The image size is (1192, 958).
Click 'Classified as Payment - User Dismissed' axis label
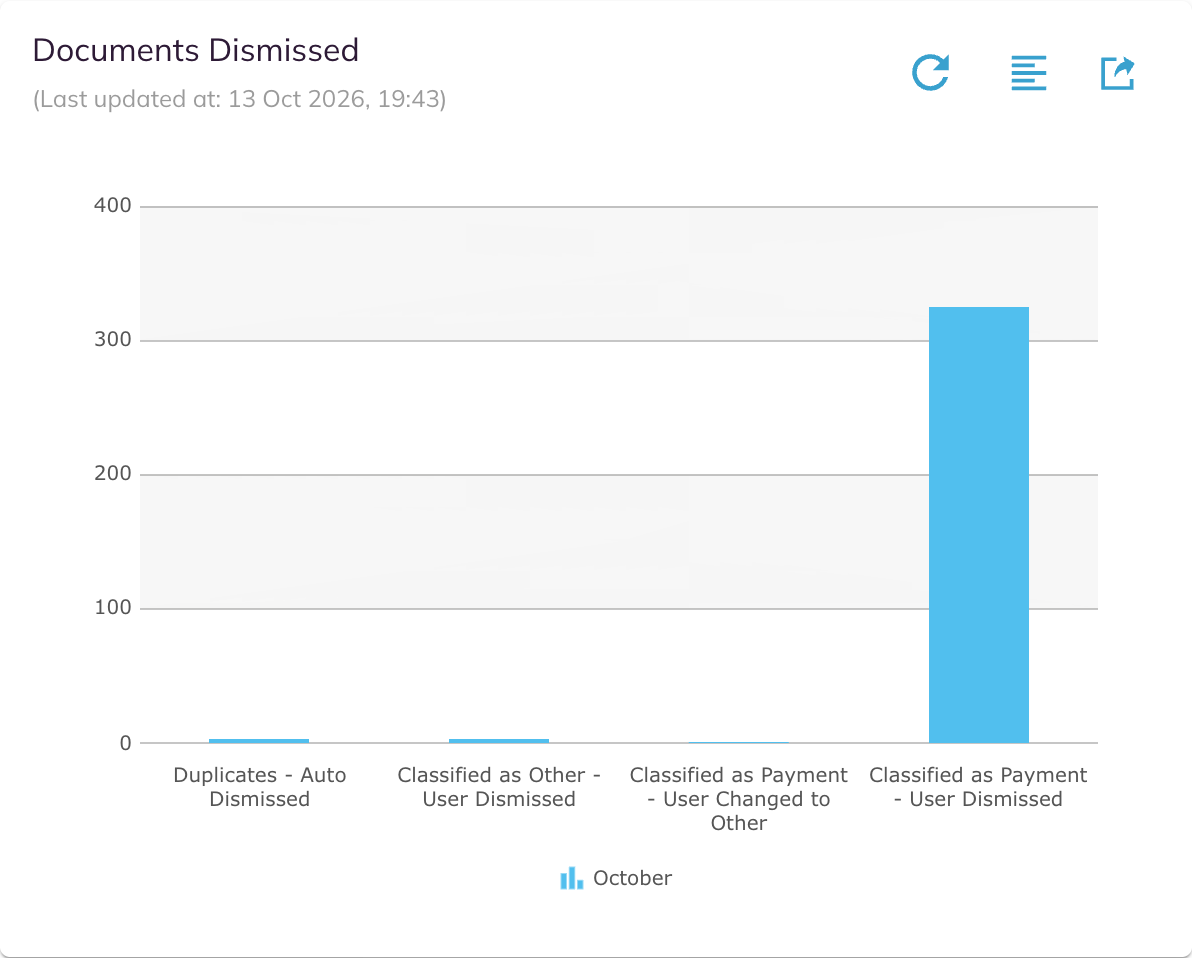click(978, 787)
